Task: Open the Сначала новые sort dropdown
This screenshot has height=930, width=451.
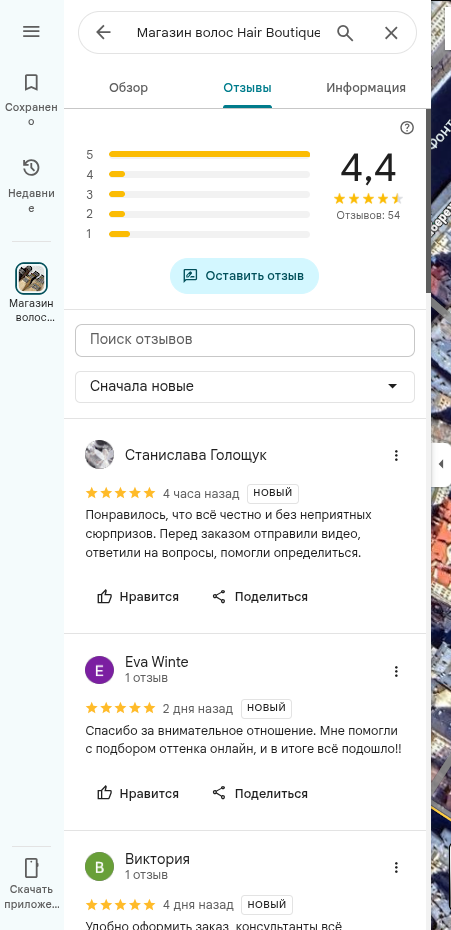Action: [x=244, y=387]
